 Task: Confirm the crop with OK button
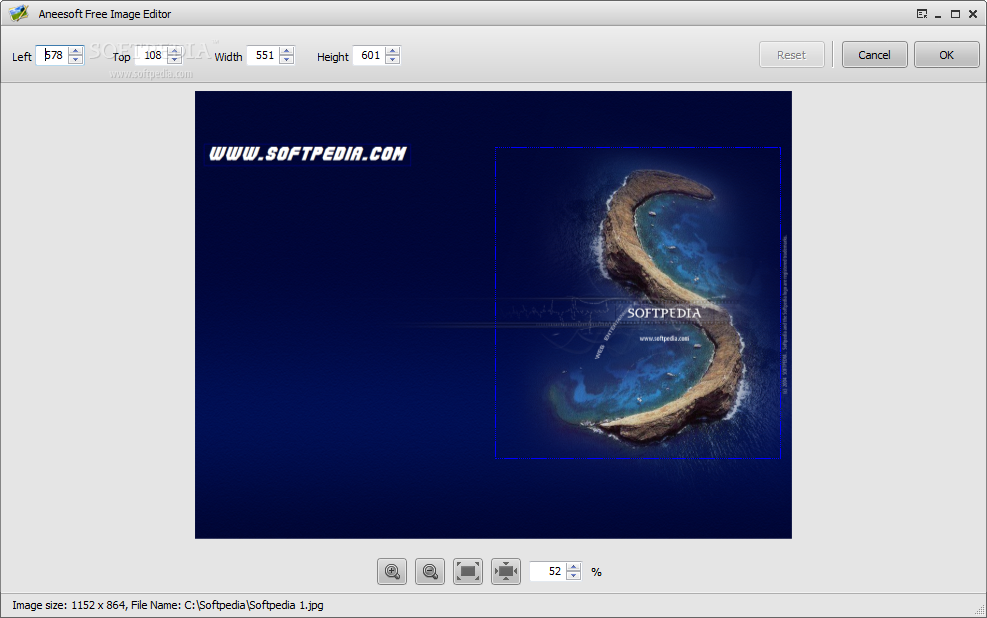946,55
